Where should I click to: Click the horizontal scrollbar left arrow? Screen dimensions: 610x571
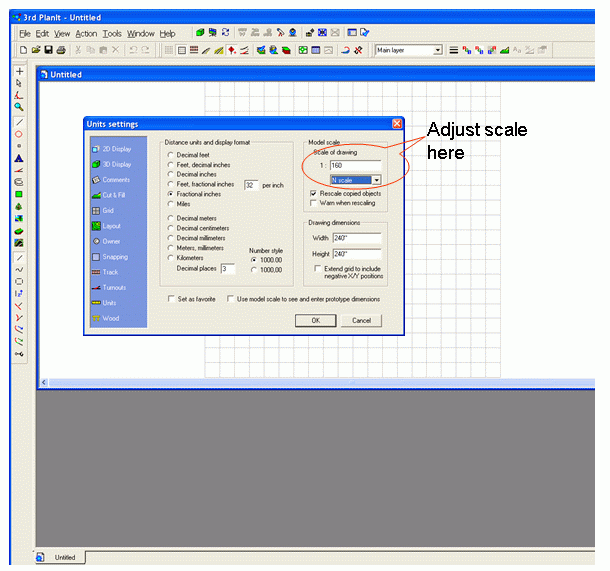44,382
